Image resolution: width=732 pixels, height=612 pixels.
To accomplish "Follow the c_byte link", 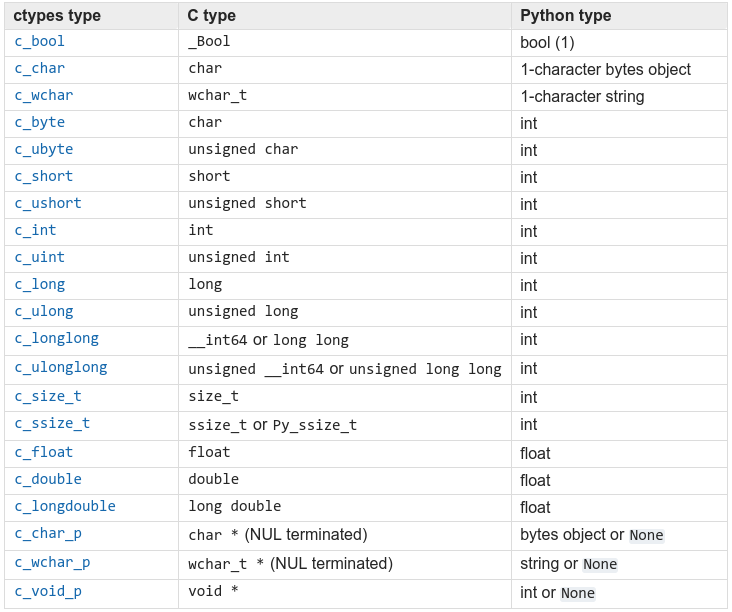I will coord(39,123).
